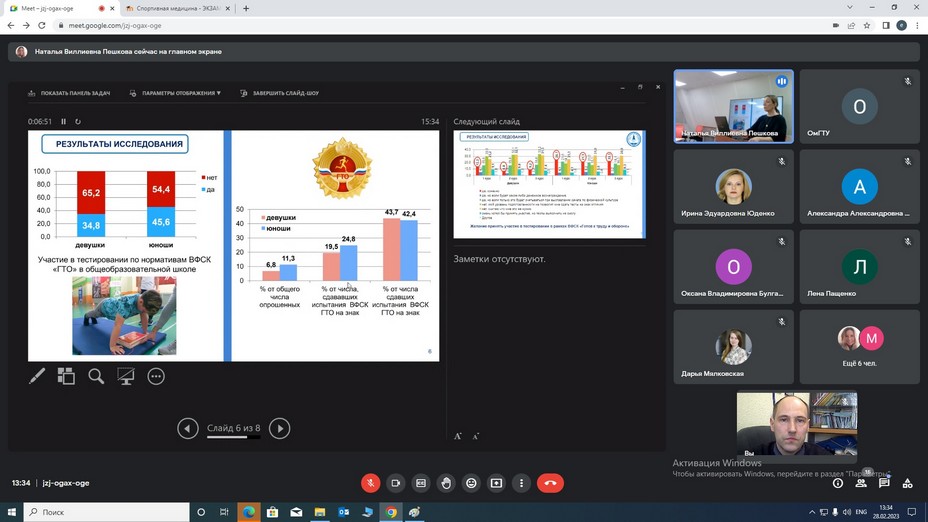Open the tab search chevron

[850, 8]
